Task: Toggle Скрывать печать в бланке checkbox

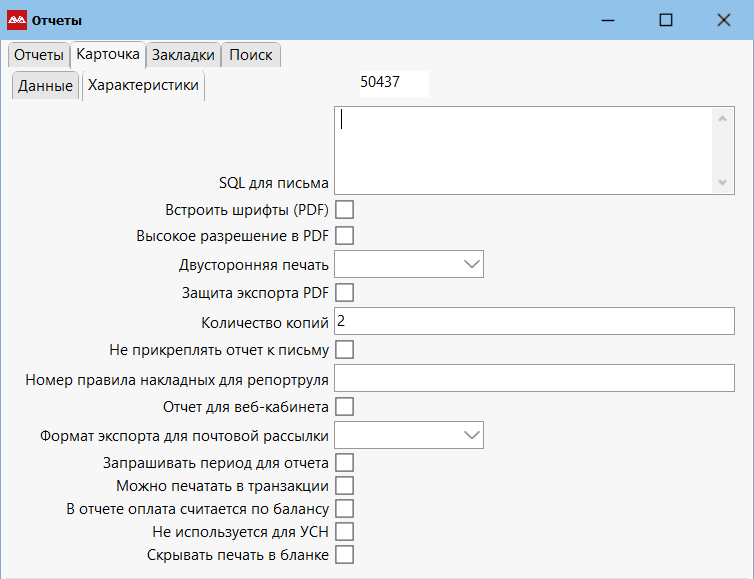Action: 344,554
